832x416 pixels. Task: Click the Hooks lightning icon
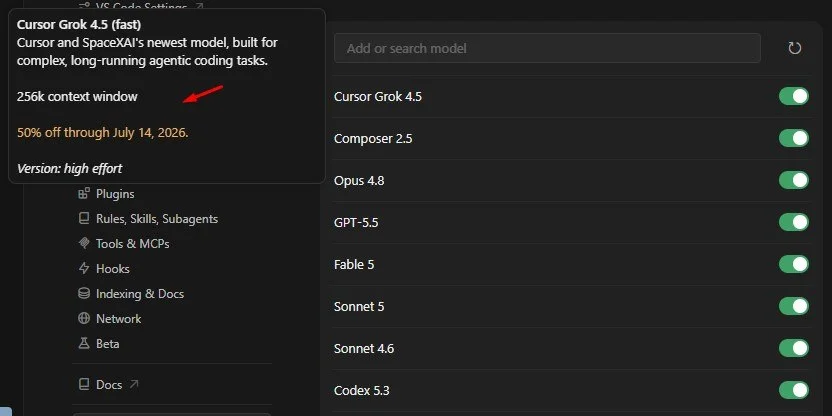coord(84,268)
